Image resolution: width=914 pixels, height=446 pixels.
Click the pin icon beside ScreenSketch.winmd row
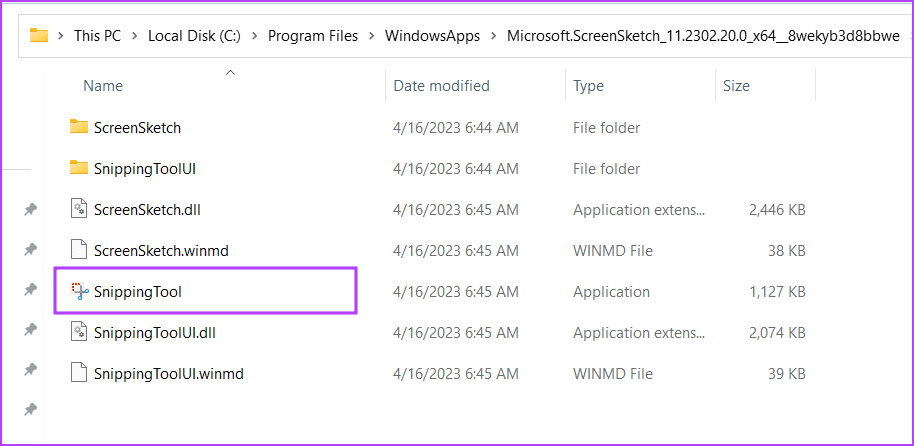point(29,250)
